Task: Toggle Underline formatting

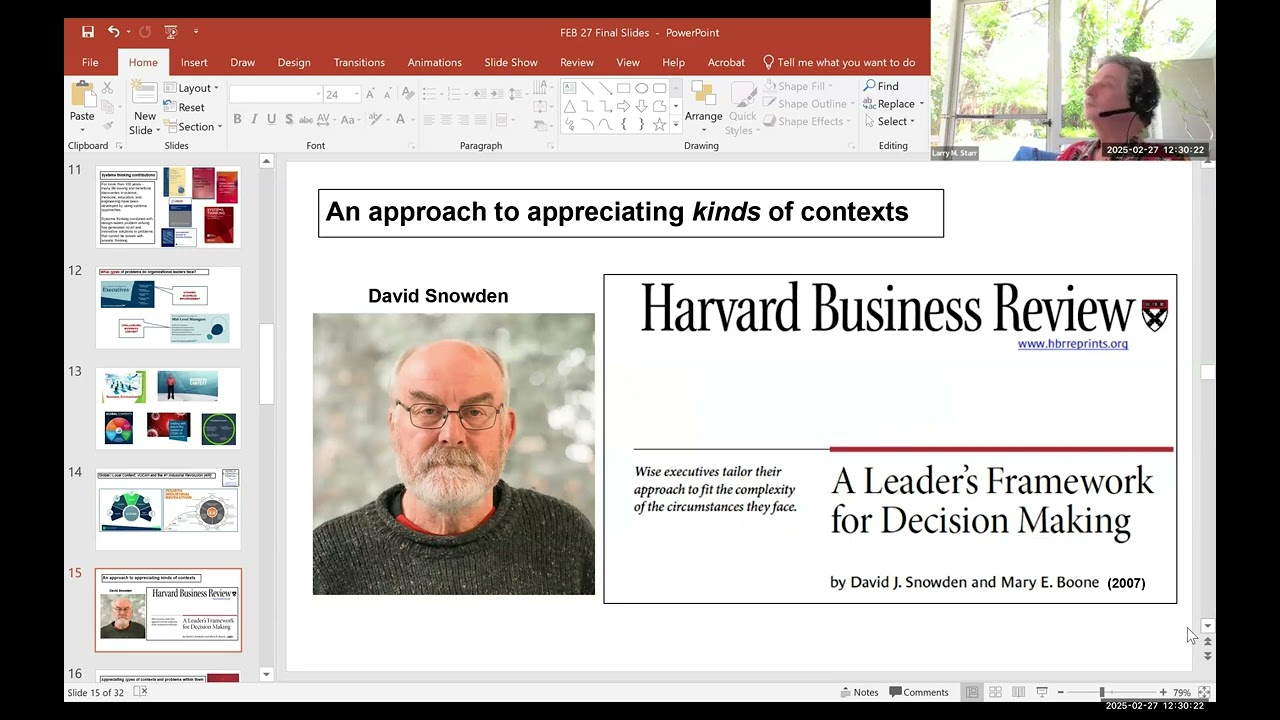Action: 271,119
